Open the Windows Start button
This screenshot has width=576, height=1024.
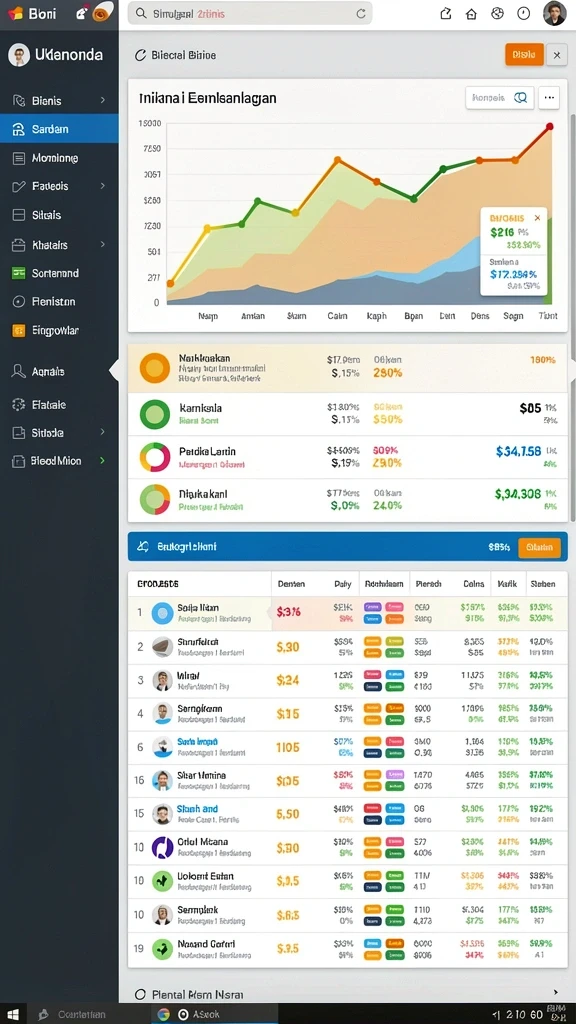(12, 1014)
